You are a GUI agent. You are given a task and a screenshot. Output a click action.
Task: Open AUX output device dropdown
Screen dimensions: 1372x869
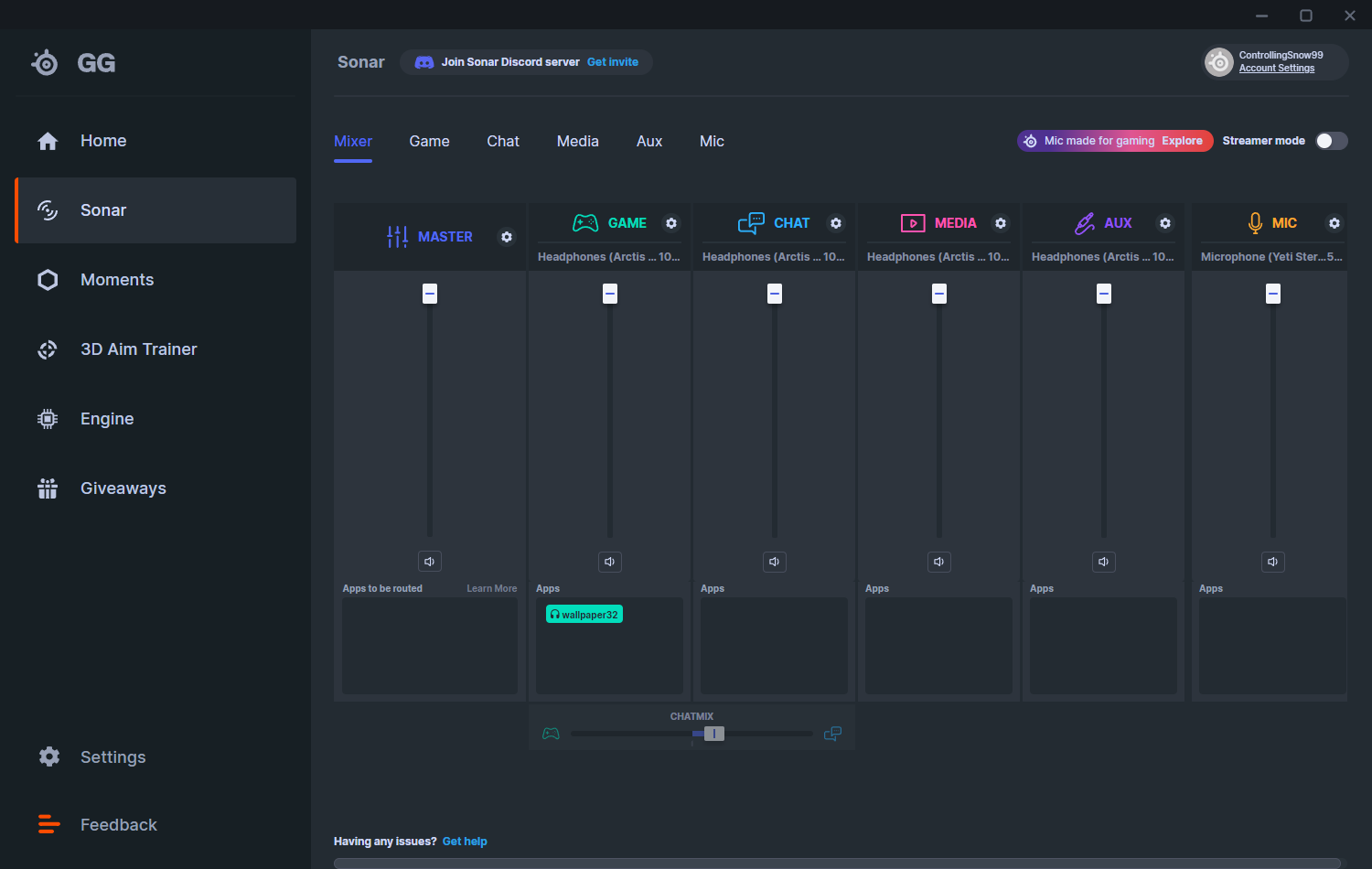tap(1103, 257)
